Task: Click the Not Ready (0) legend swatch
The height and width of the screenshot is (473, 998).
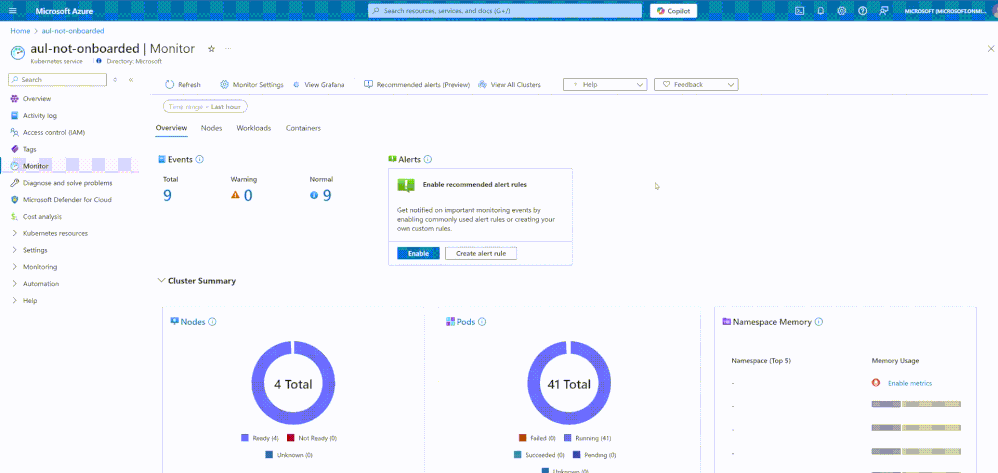Action: [x=290, y=438]
